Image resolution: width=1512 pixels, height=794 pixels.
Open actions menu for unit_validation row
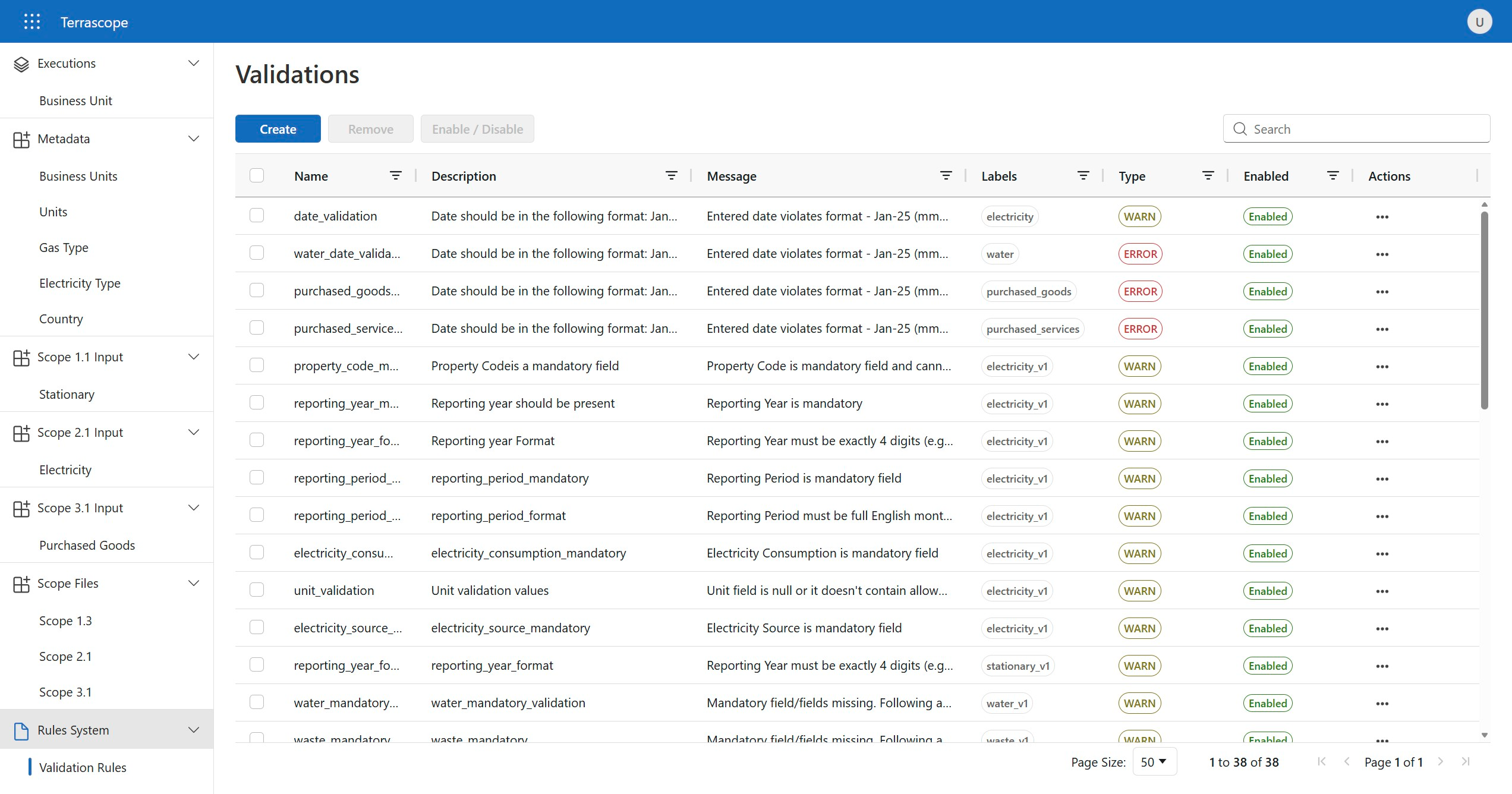[x=1382, y=591]
